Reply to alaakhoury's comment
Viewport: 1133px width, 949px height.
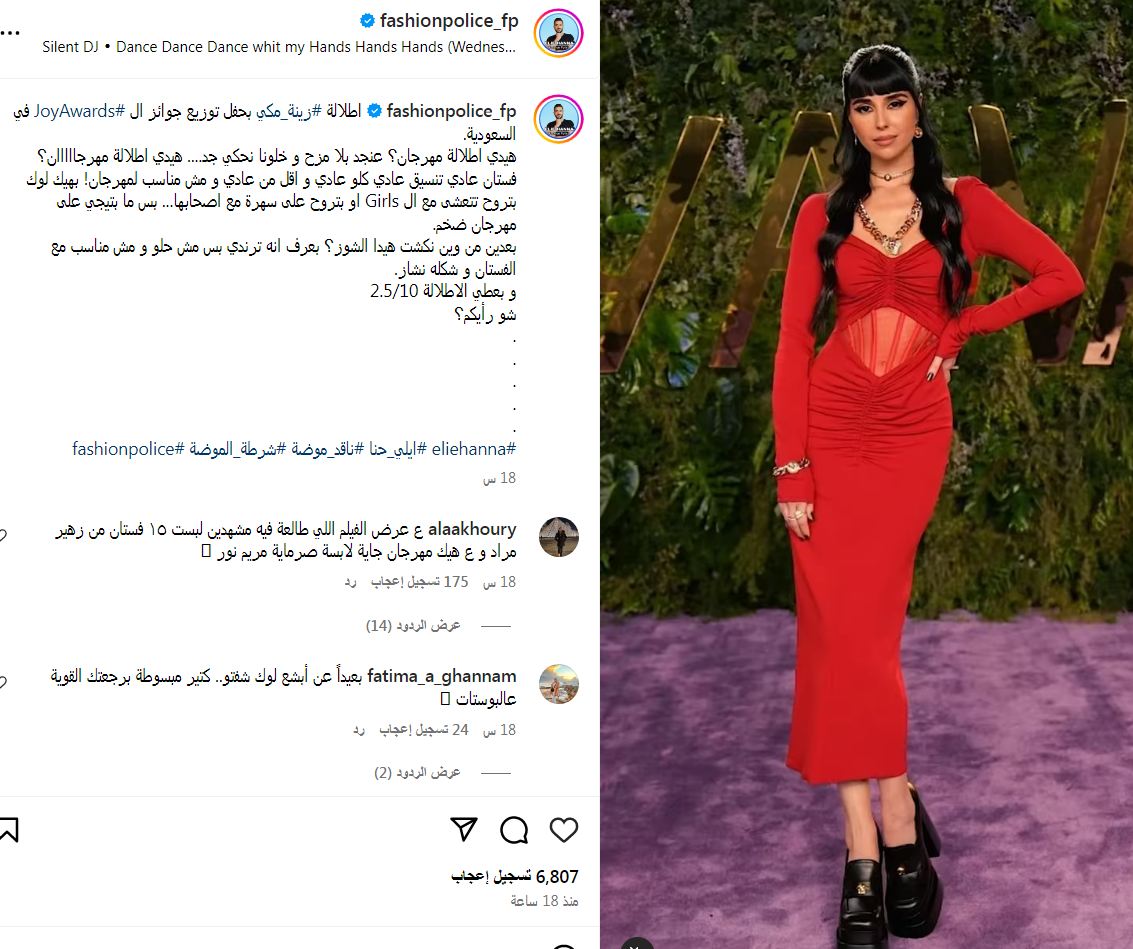point(350,582)
